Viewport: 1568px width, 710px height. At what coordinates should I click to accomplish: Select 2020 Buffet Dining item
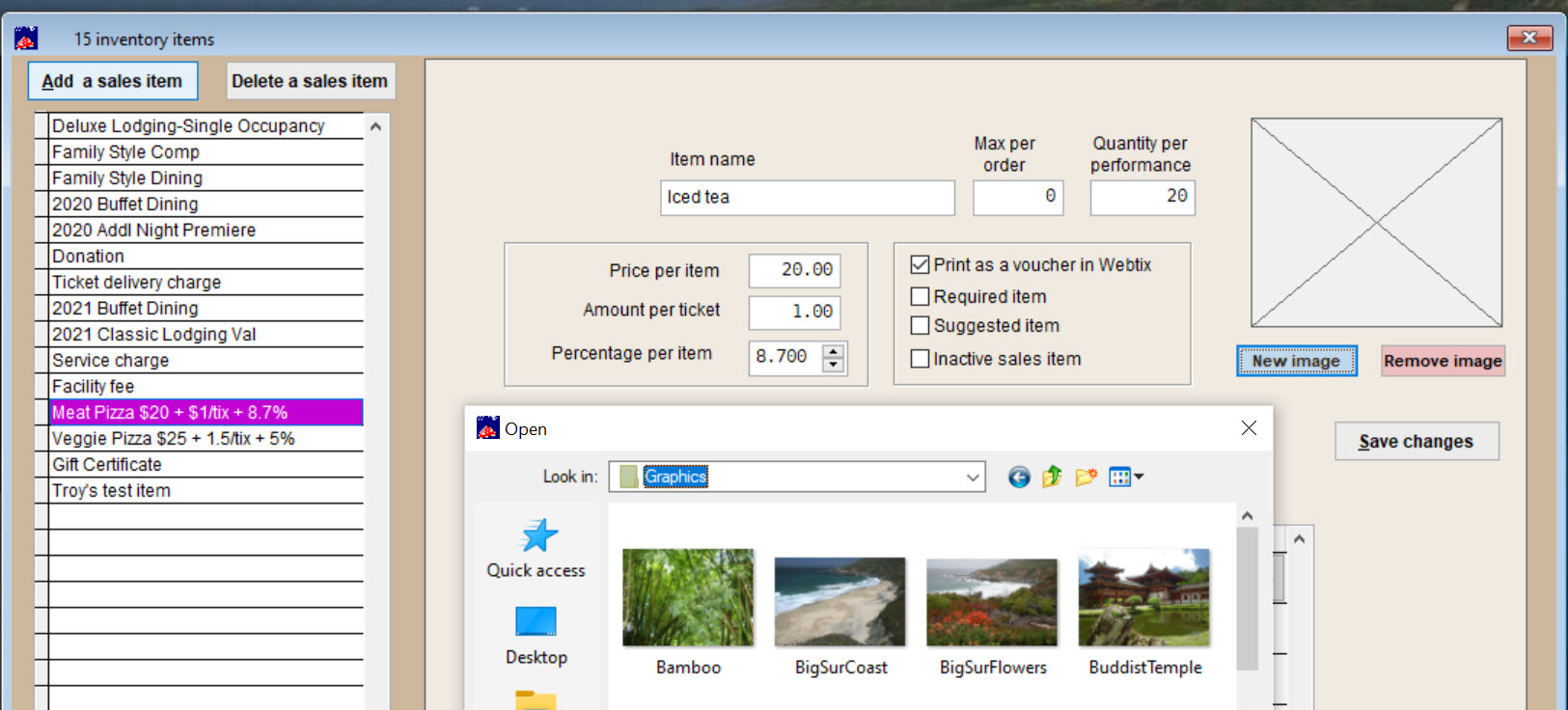(x=206, y=204)
